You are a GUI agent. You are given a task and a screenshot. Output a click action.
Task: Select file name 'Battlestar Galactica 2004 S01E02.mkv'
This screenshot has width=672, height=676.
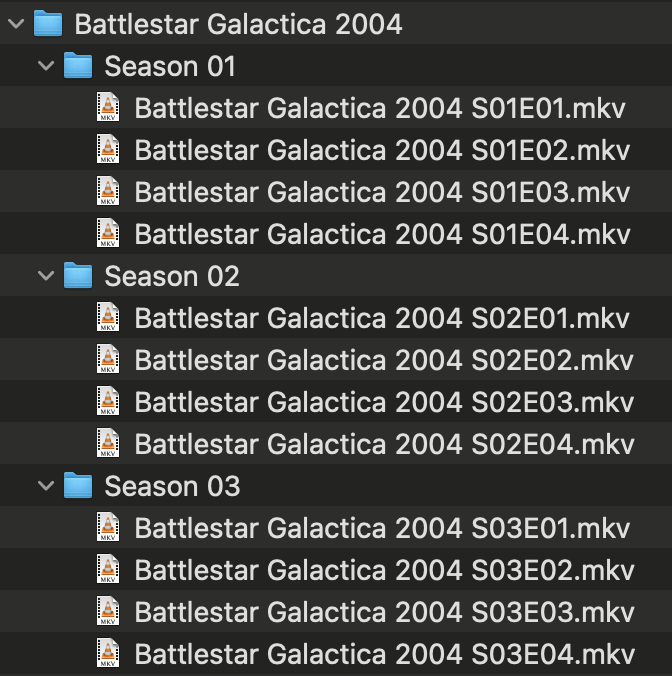[382, 150]
